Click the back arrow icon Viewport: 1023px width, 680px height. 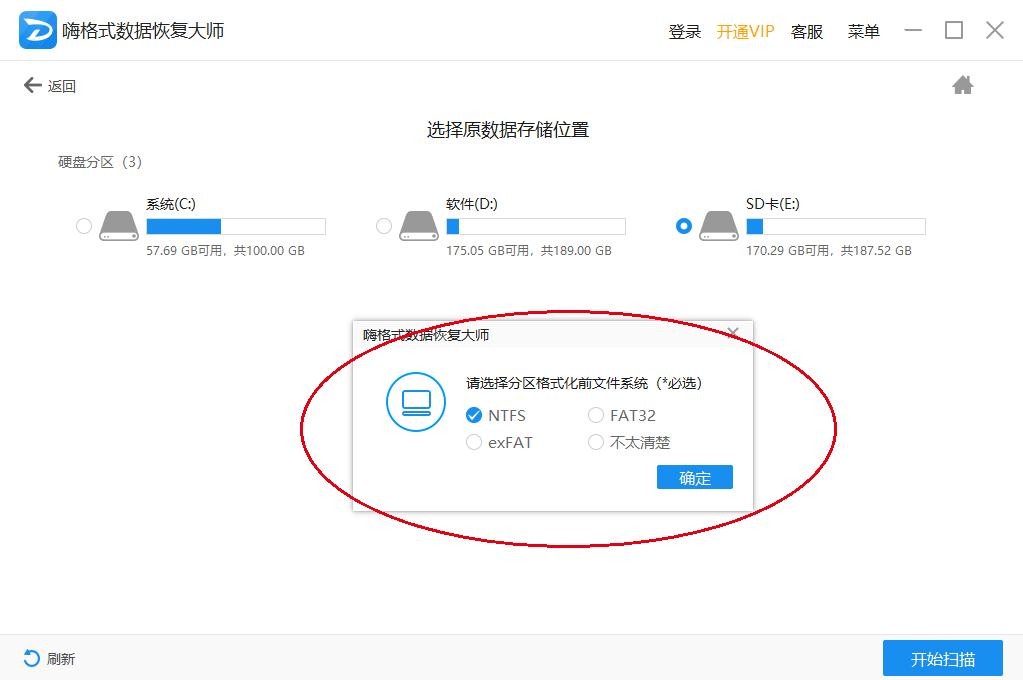33,86
